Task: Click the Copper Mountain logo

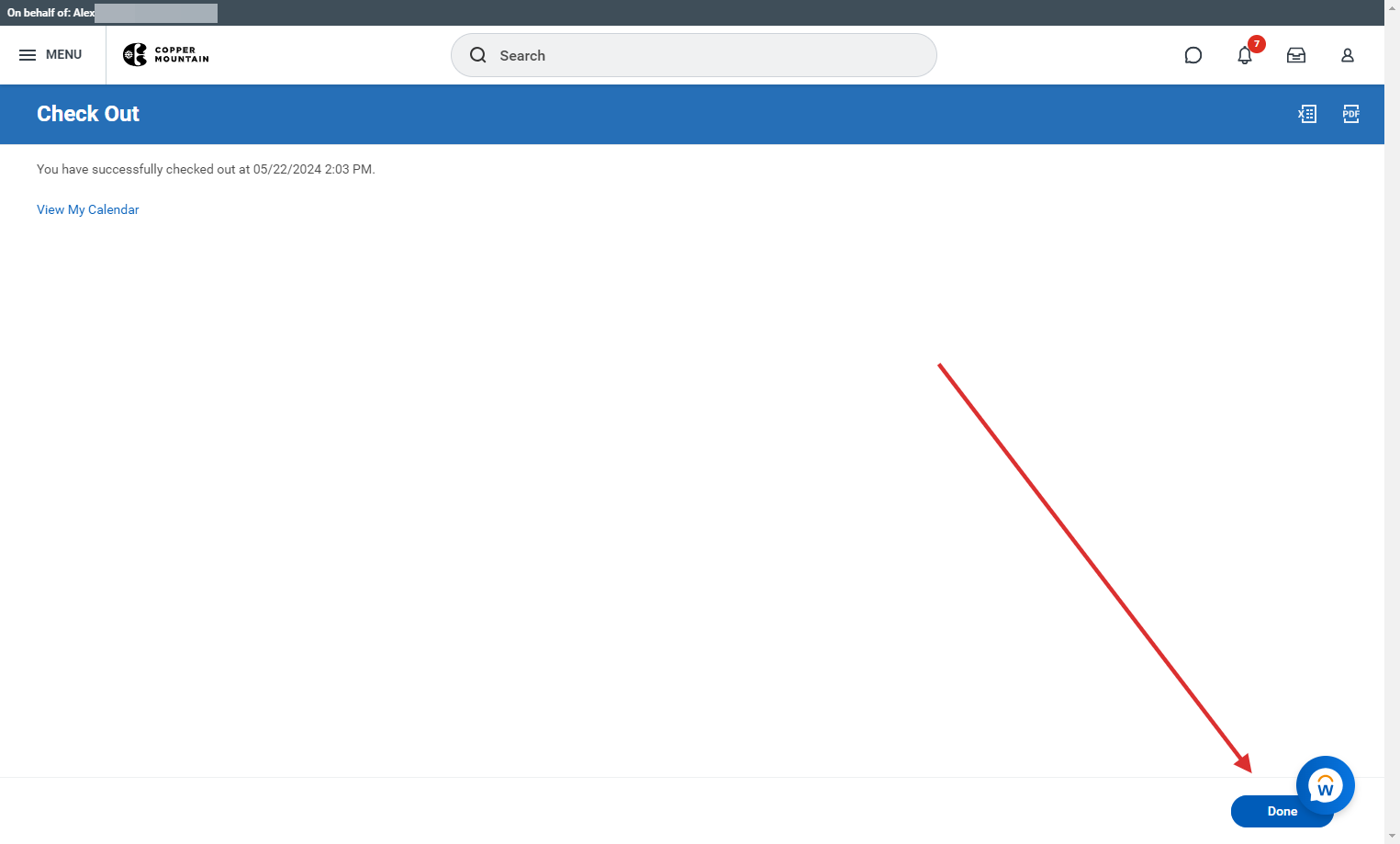Action: pos(166,55)
